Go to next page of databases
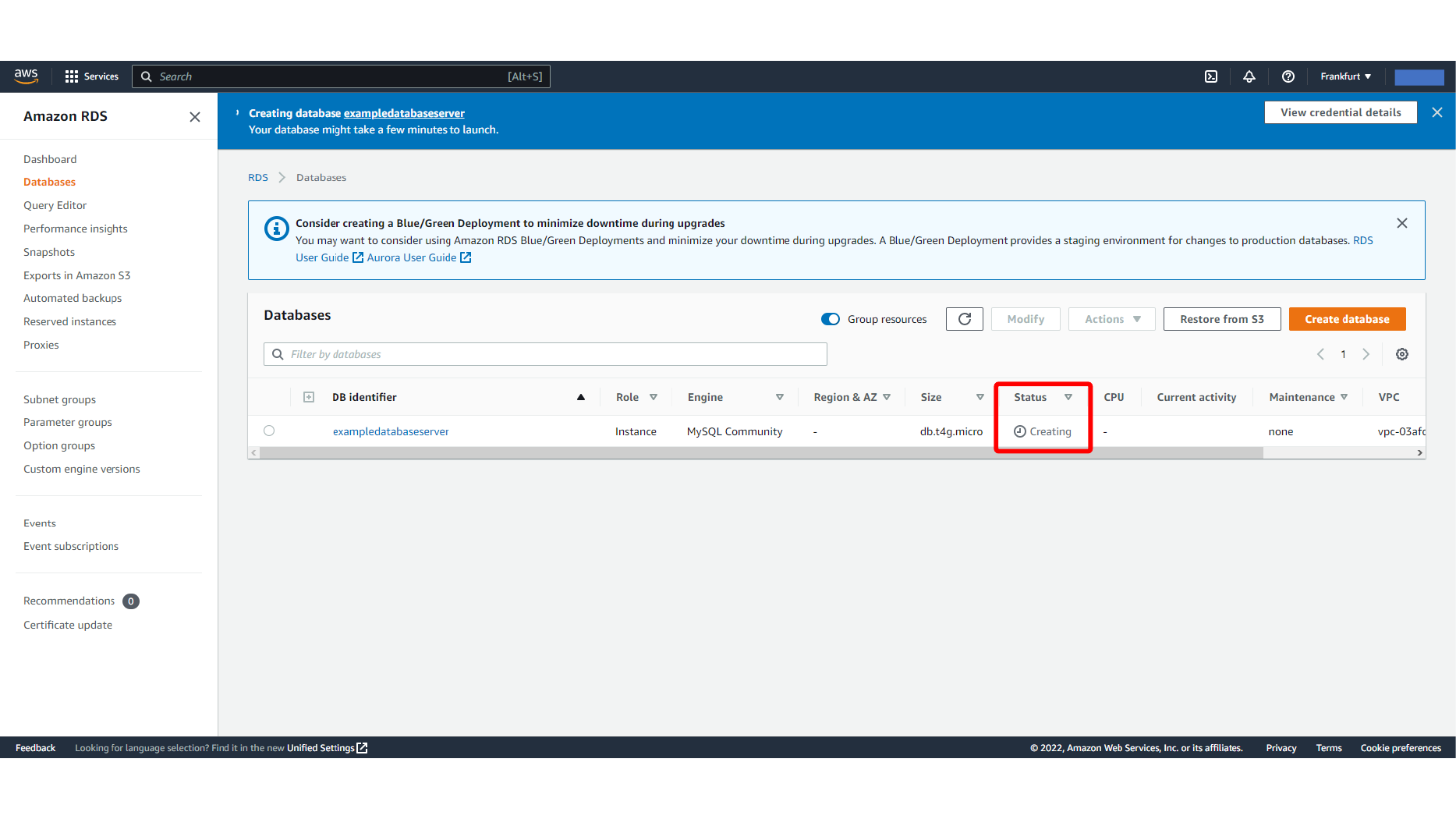 (1366, 354)
